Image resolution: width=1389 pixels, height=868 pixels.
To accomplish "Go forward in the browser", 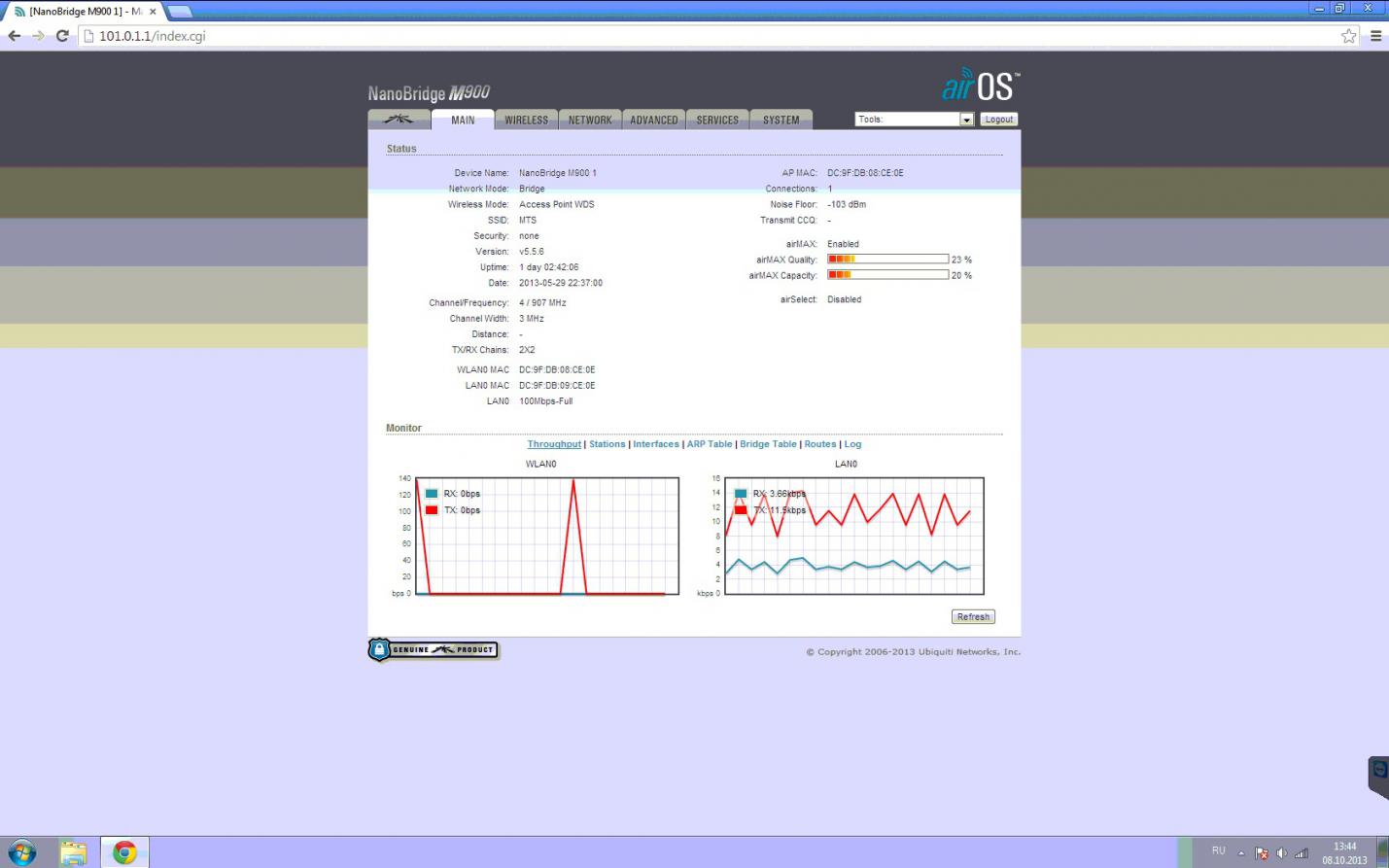I will tap(38, 36).
